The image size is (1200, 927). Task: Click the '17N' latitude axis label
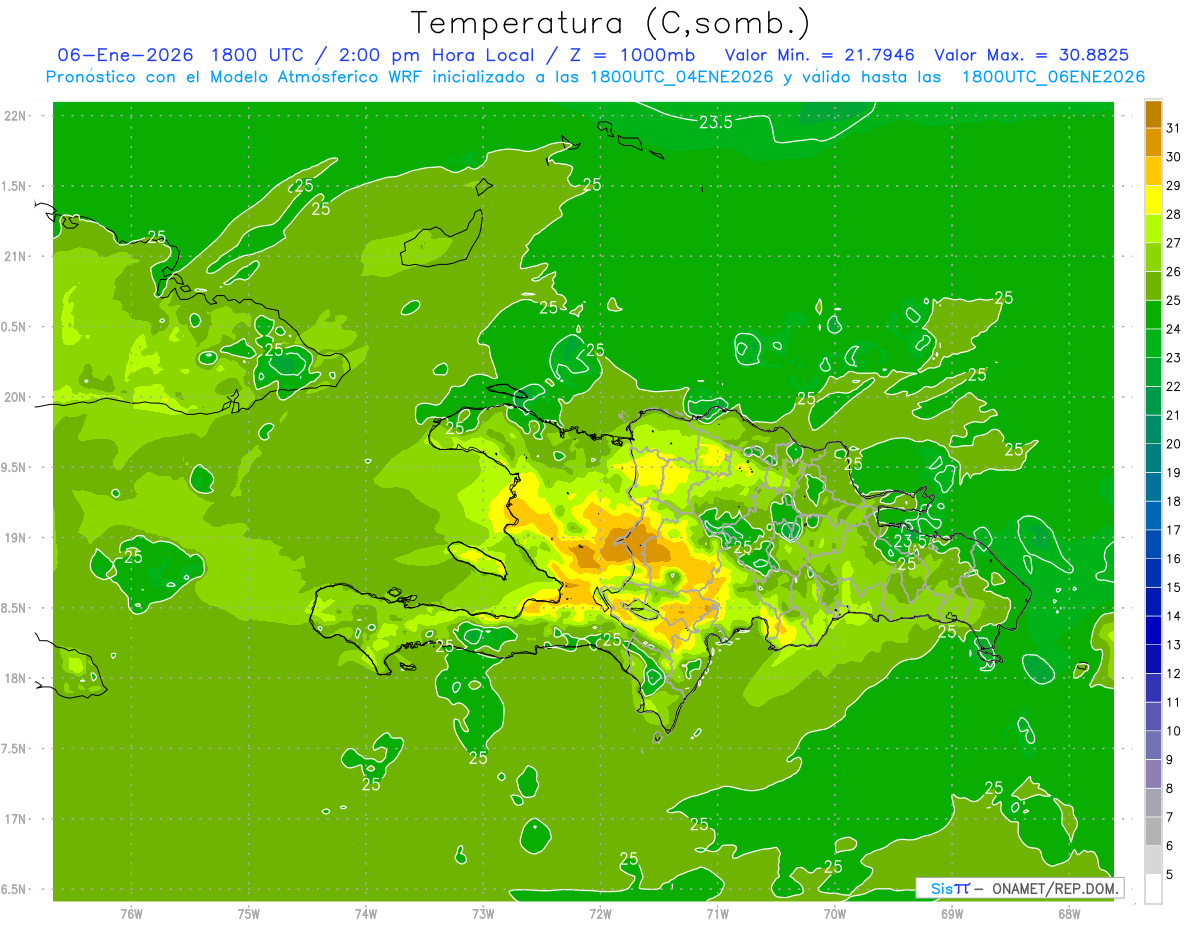[15, 819]
